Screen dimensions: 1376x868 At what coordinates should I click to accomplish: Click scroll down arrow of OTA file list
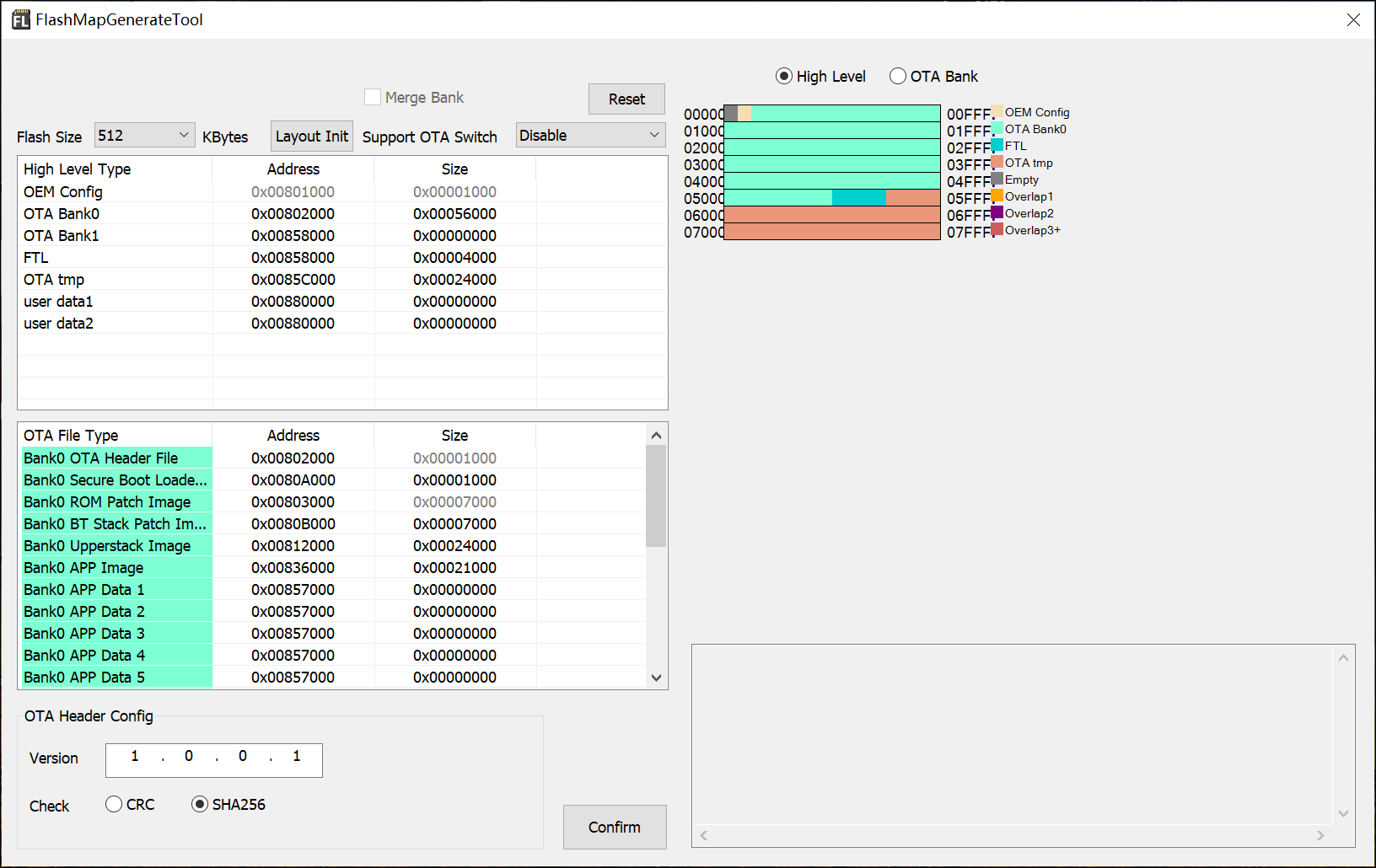[x=656, y=678]
